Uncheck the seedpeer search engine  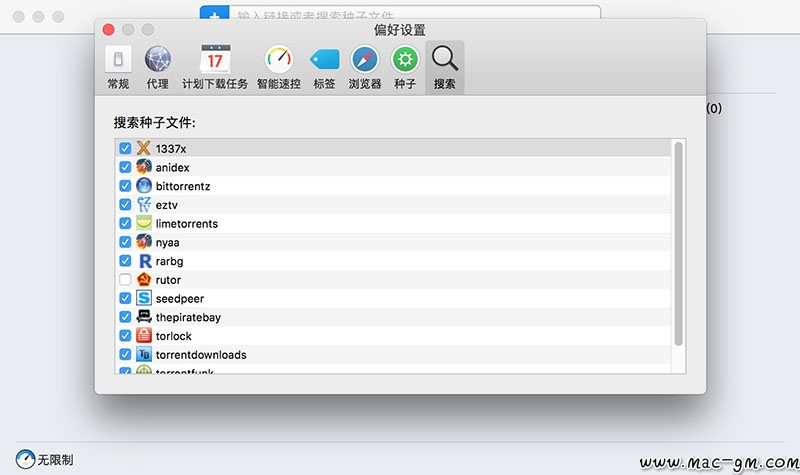coord(125,298)
